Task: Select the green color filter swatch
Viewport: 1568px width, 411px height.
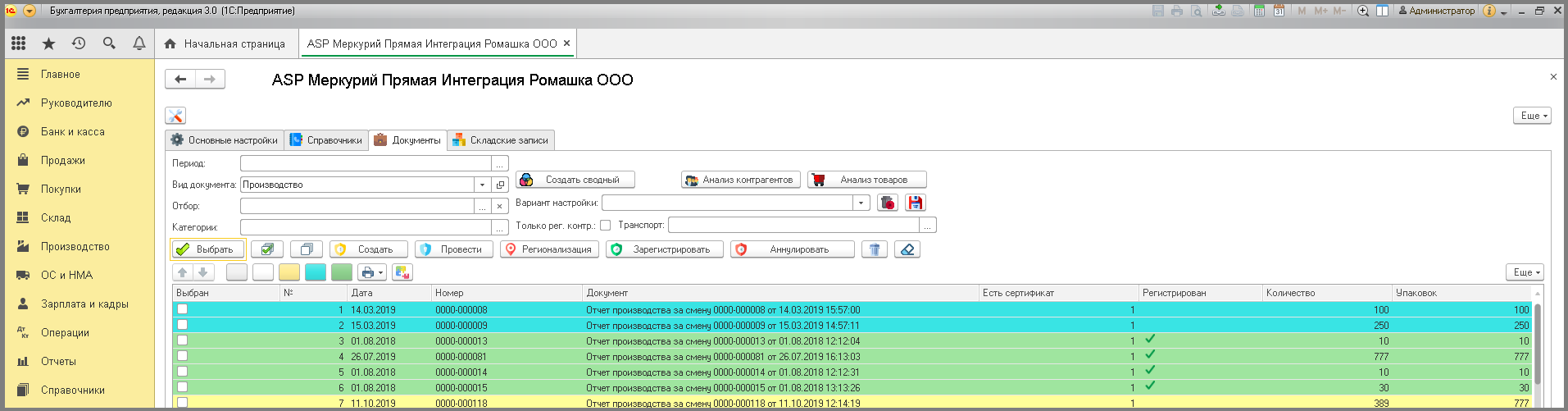Action: click(x=342, y=272)
